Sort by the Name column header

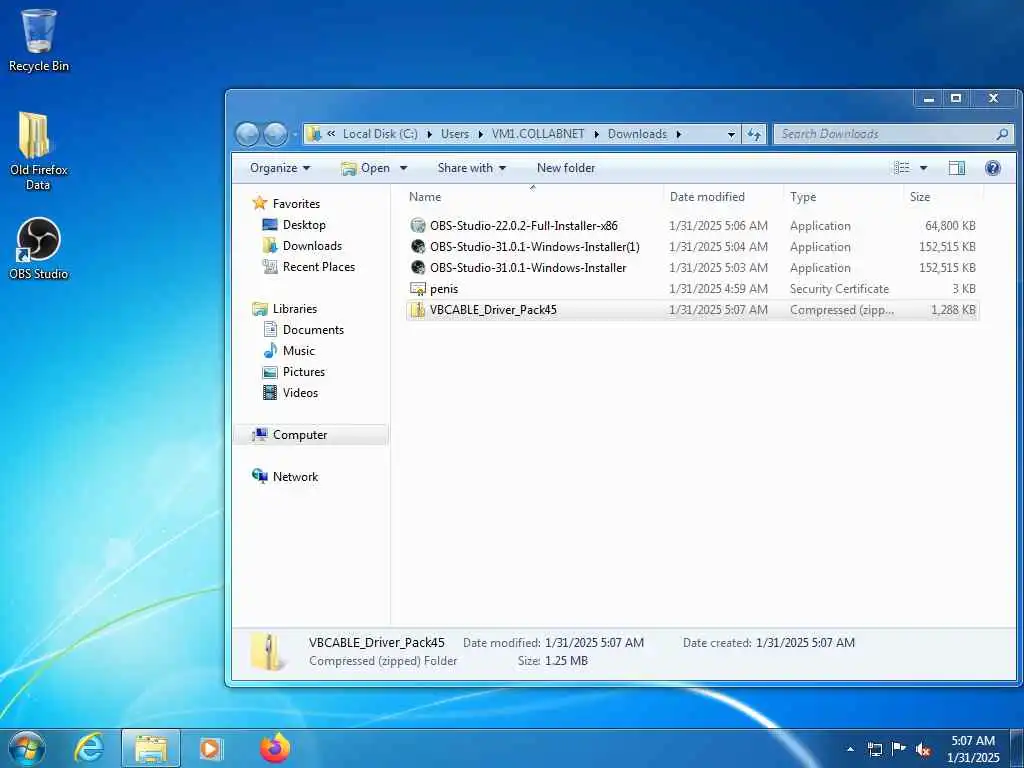pos(424,197)
